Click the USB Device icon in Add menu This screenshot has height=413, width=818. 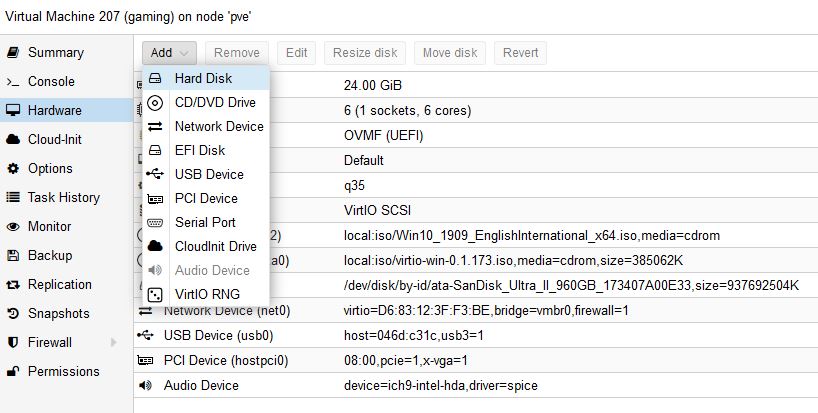155,174
